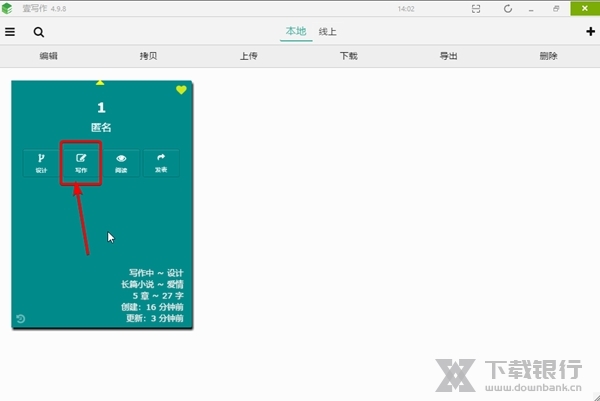Click the 拷贝 button
600x401 pixels.
click(x=149, y=57)
